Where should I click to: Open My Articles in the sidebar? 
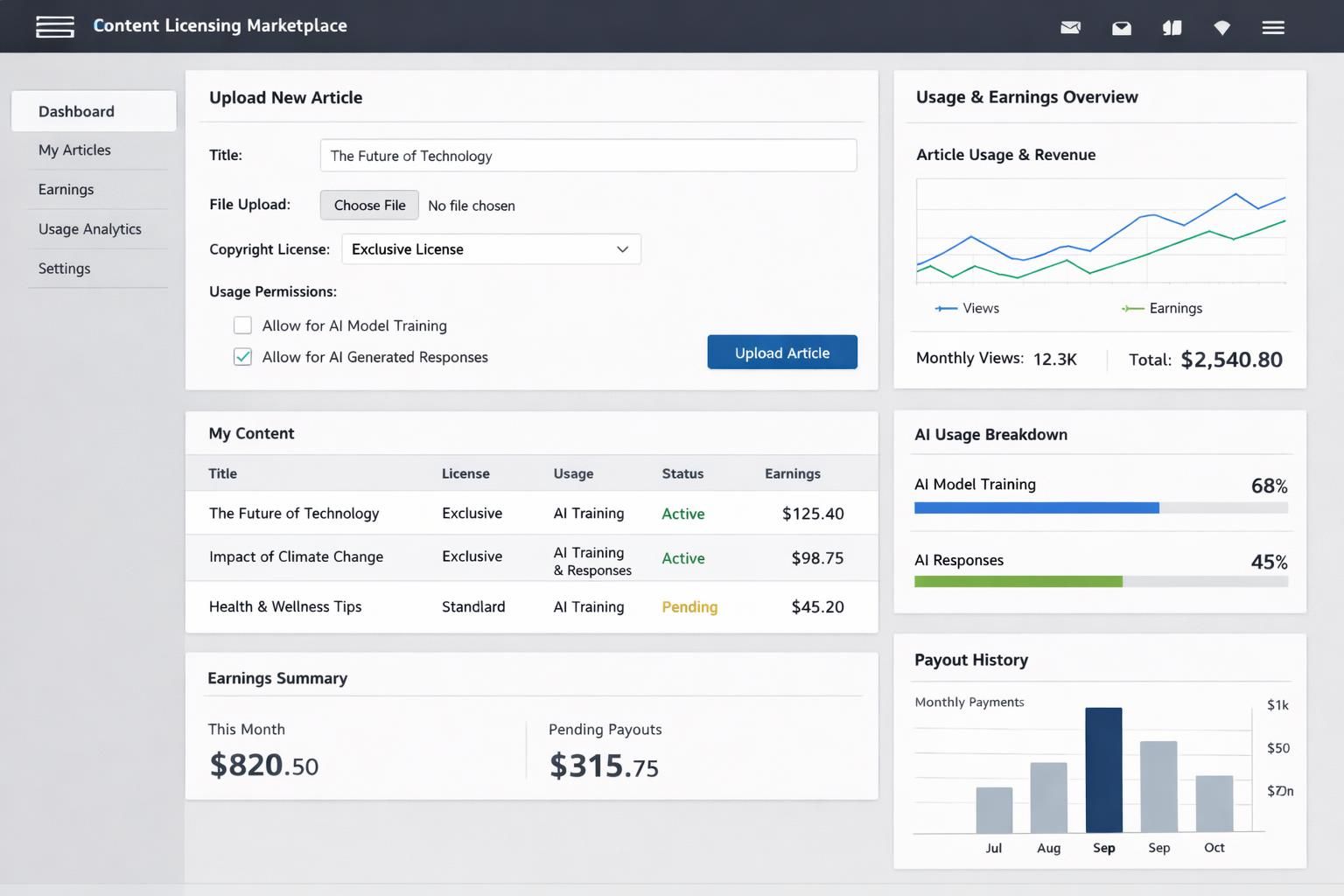74,150
